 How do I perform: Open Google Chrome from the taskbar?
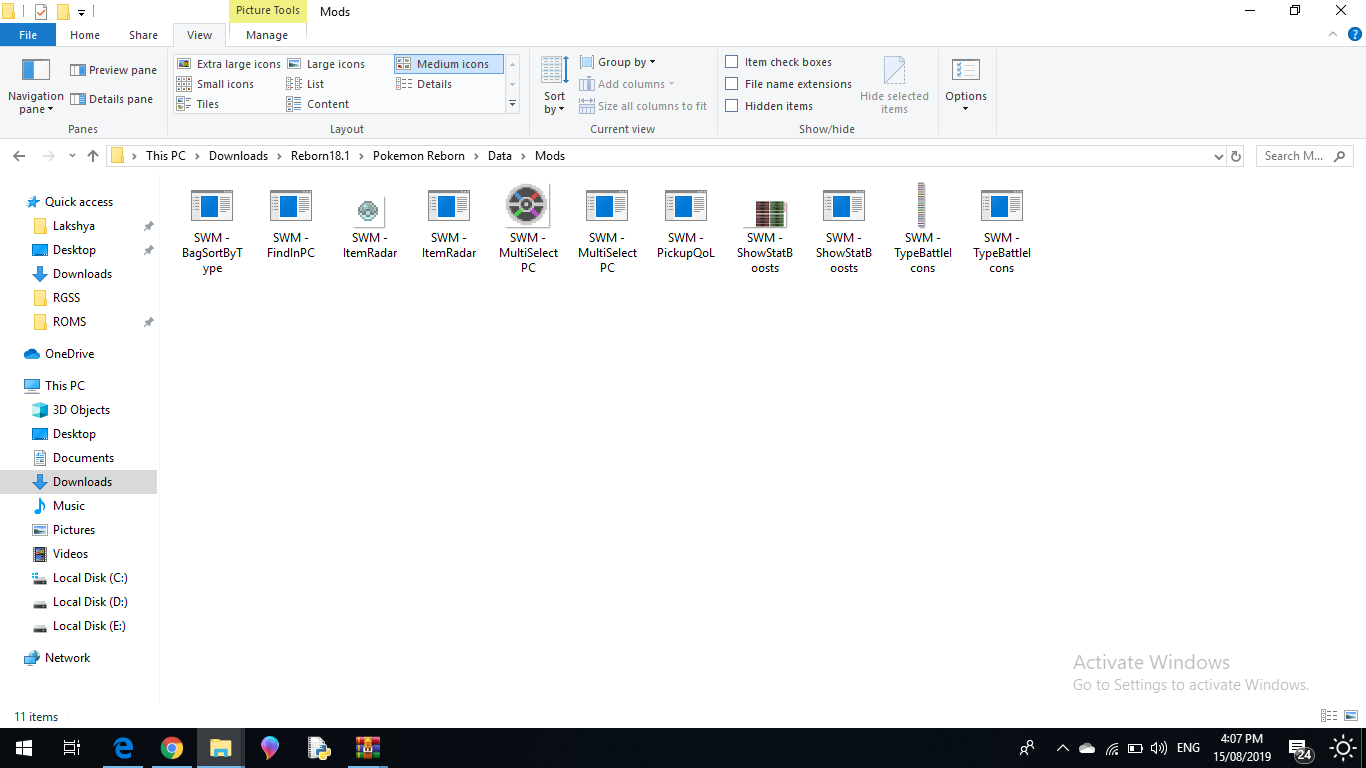172,748
